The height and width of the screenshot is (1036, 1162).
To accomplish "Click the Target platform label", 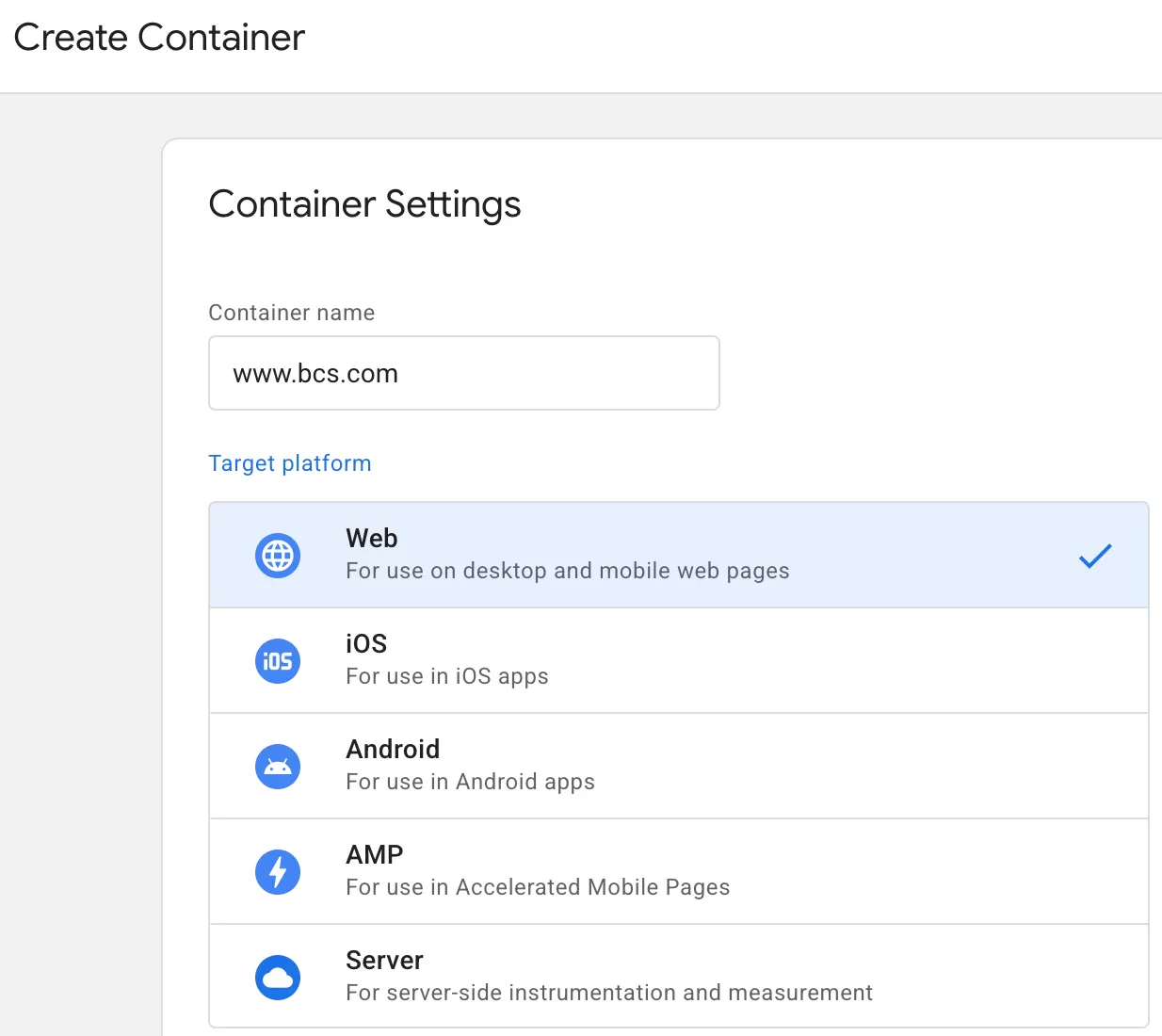I will point(290,463).
